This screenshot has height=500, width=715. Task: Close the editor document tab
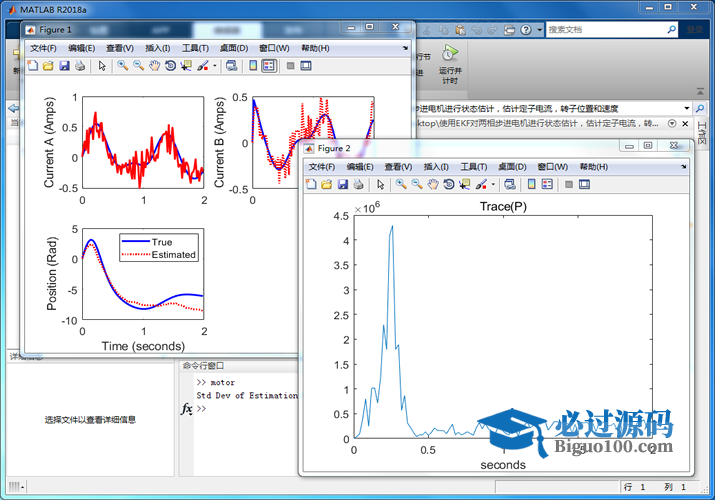685,124
